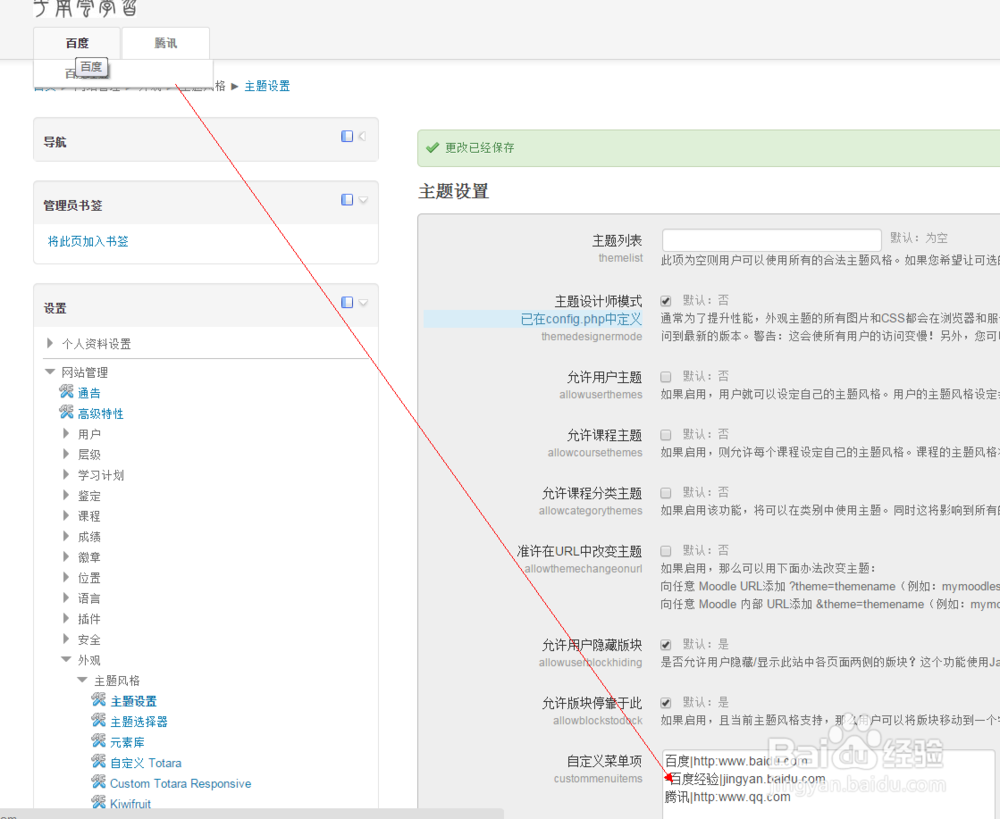Expand 鉴定 tree node
Viewport: 1000px width, 819px height.
tap(66, 495)
